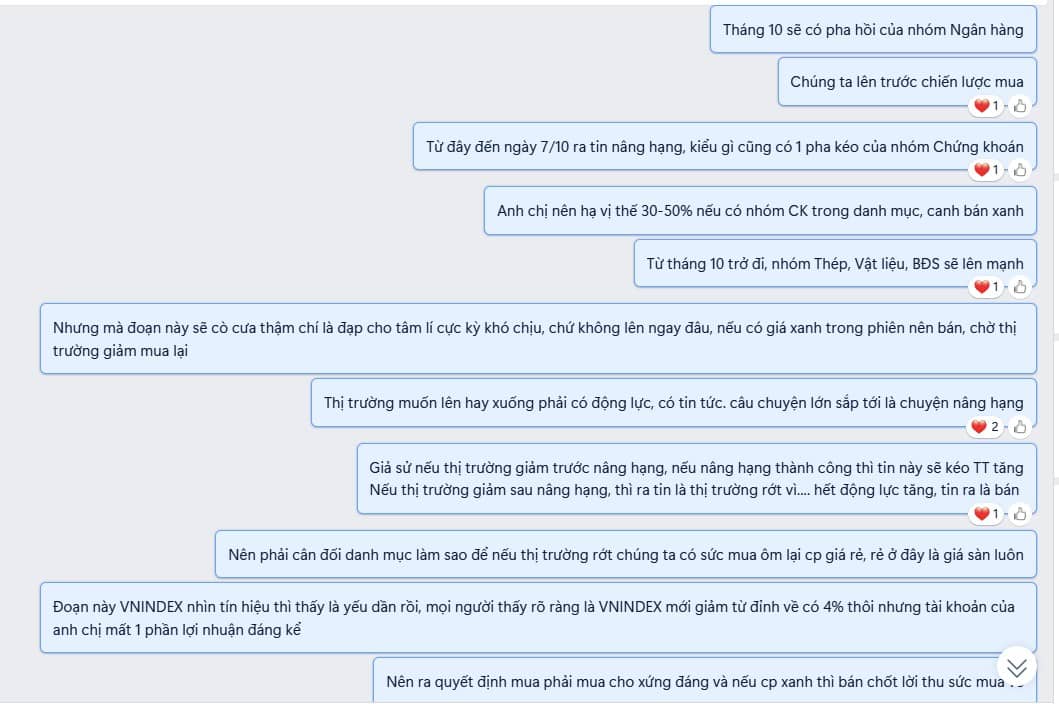Viewport: 1059px width, 704px height.
Task: Click the 'Nhưng mà đoạn này sẽ cò cưa' message
Action: pyautogui.click(x=538, y=338)
